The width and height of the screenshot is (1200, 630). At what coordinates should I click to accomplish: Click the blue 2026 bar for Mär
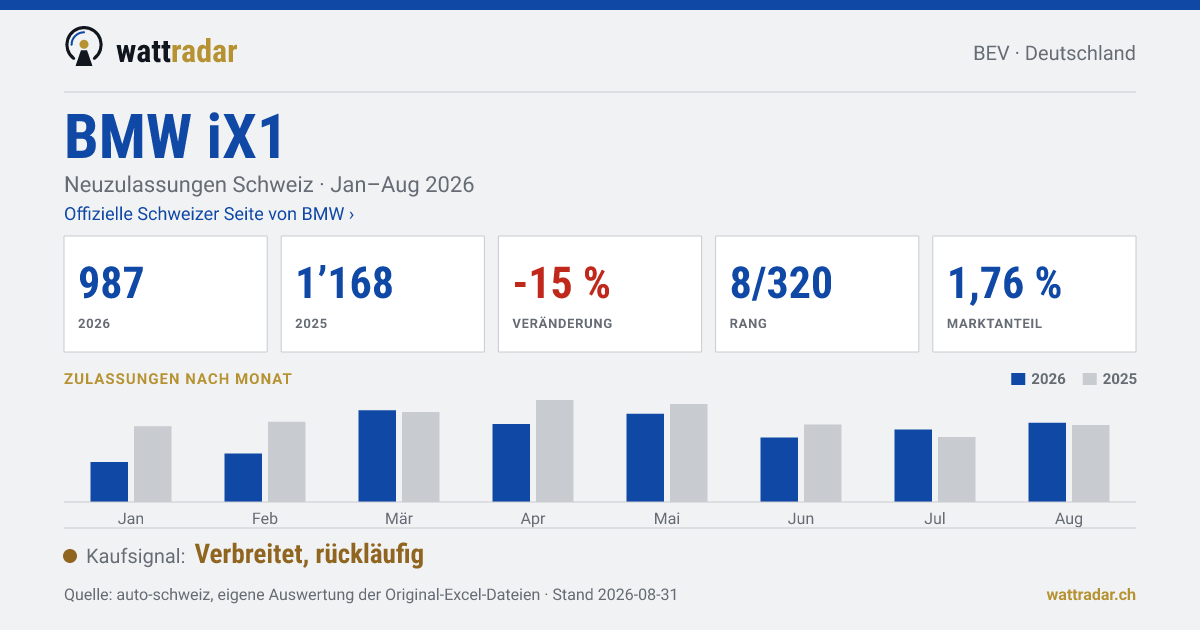(377, 456)
